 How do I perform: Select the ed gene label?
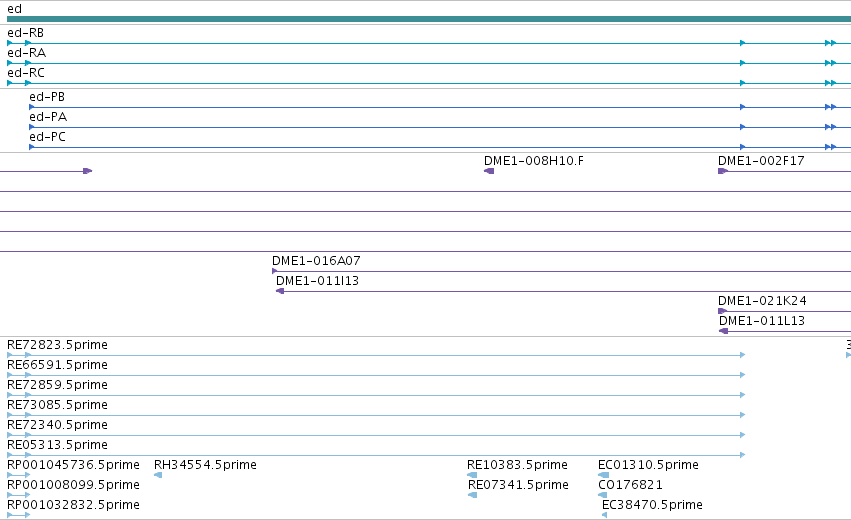(15, 9)
